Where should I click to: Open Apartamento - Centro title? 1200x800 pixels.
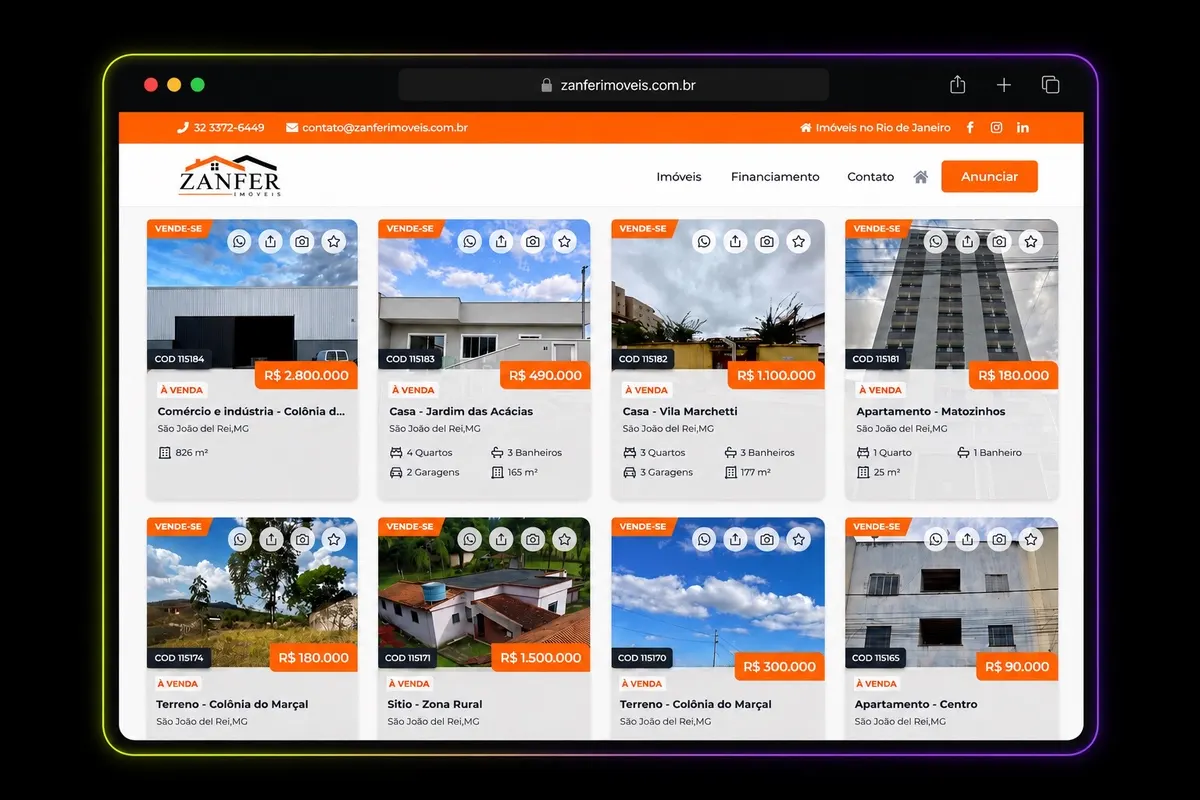(x=916, y=704)
